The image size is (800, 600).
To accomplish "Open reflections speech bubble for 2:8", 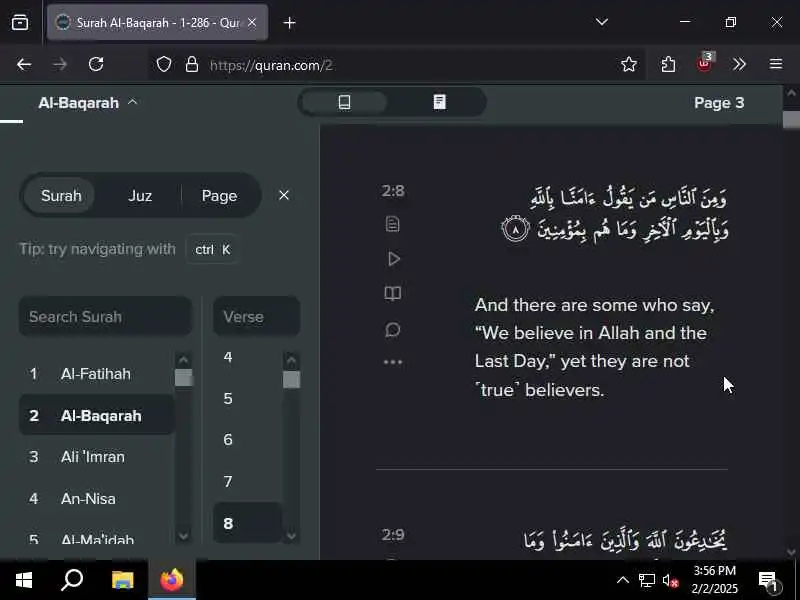I will (392, 330).
